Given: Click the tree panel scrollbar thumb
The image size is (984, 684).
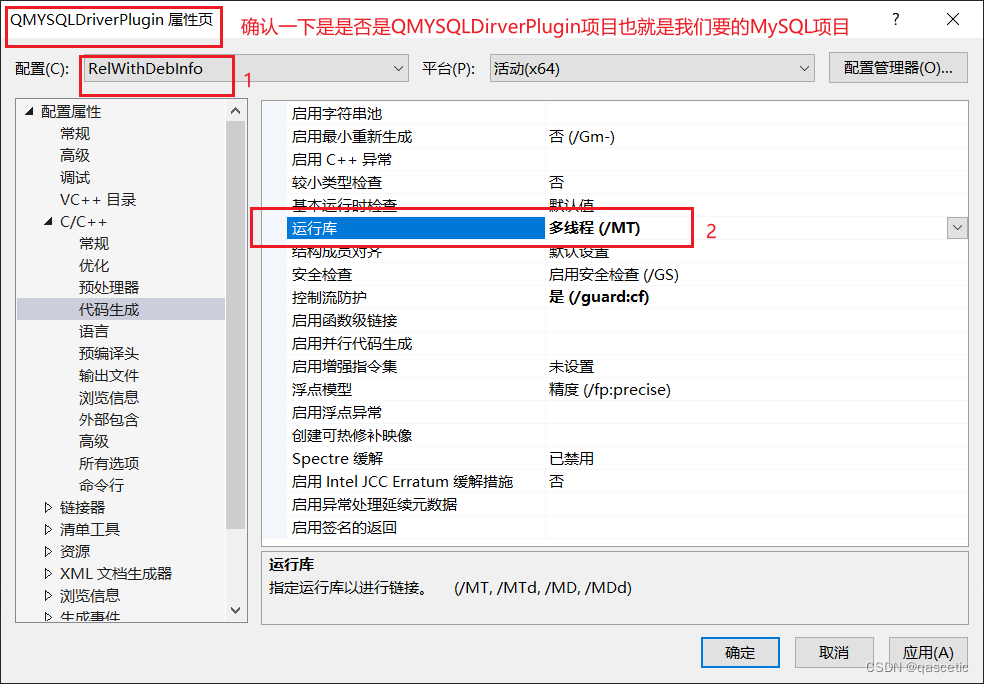Looking at the screenshot, I should pos(235,325).
